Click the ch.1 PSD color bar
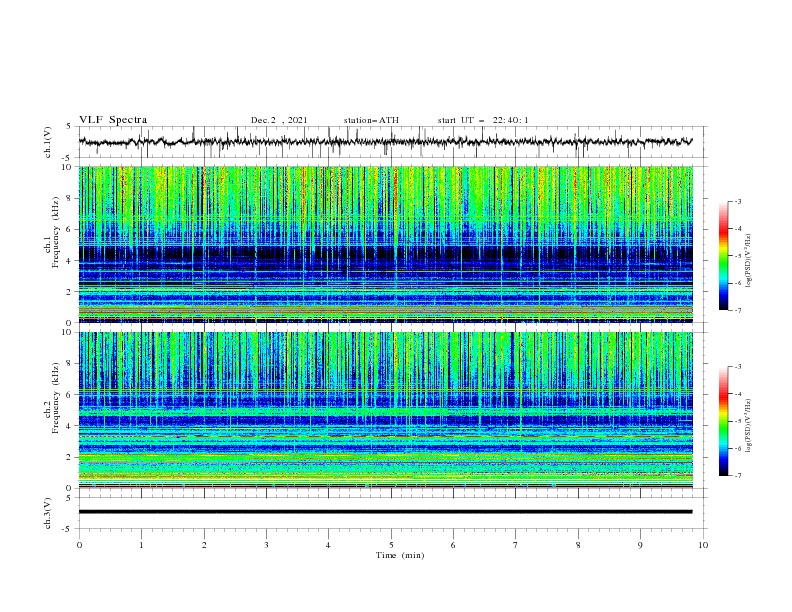The height and width of the screenshot is (612, 792). (x=724, y=256)
